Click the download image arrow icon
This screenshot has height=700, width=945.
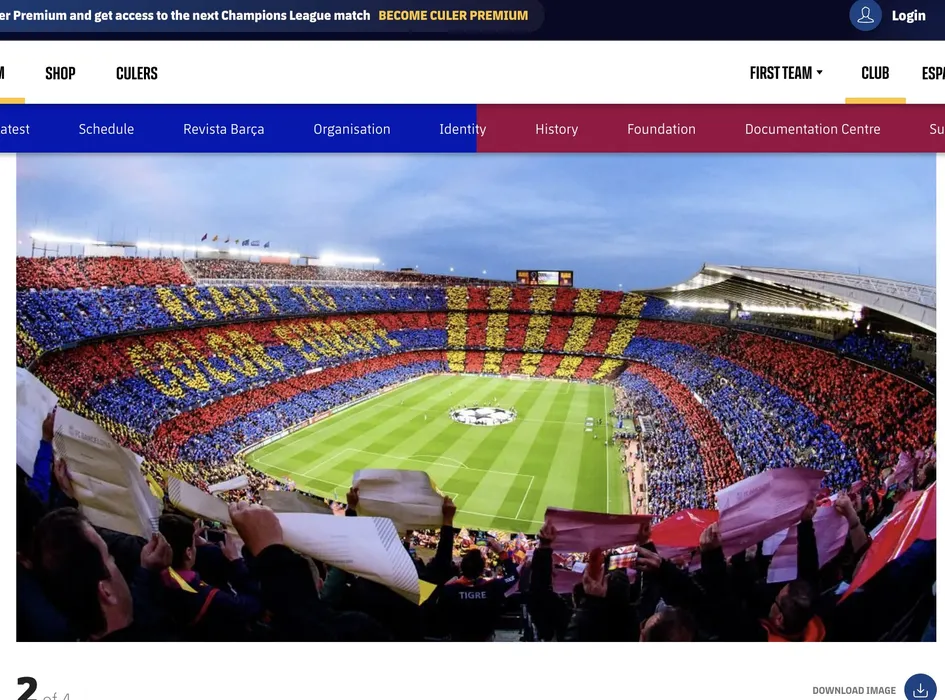(x=920, y=689)
